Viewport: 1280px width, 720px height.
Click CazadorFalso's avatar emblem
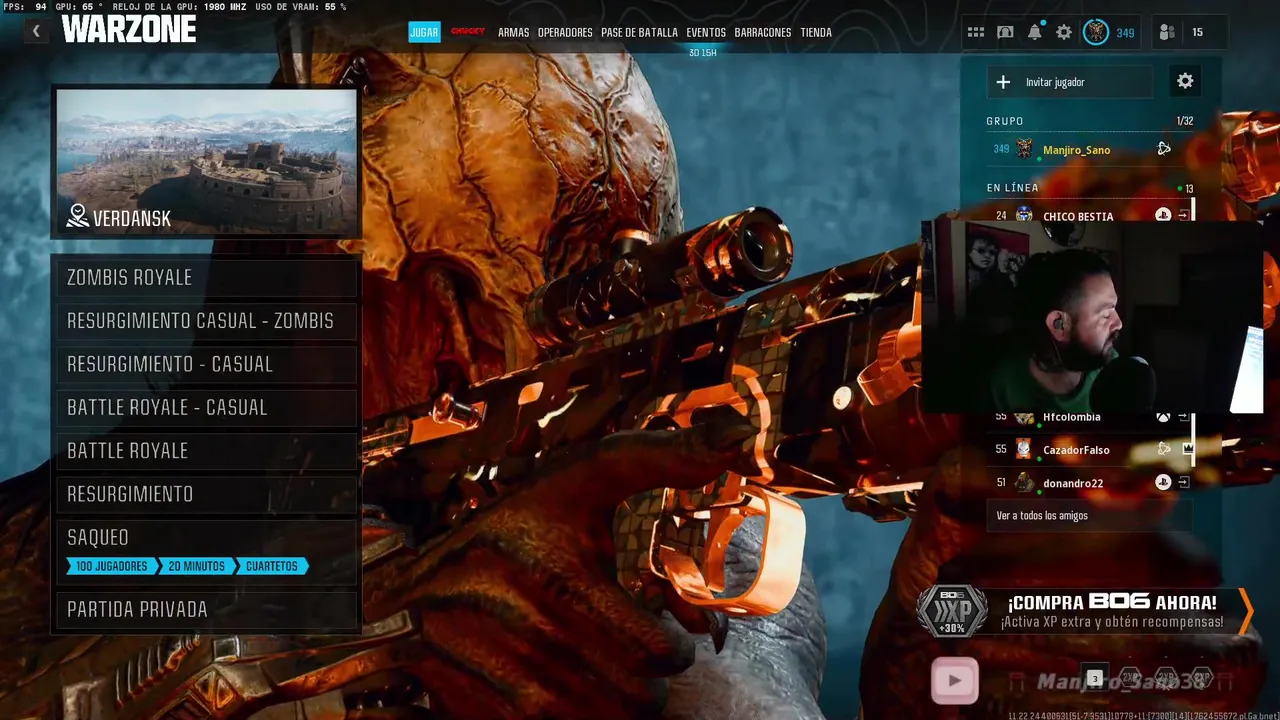(x=1024, y=450)
